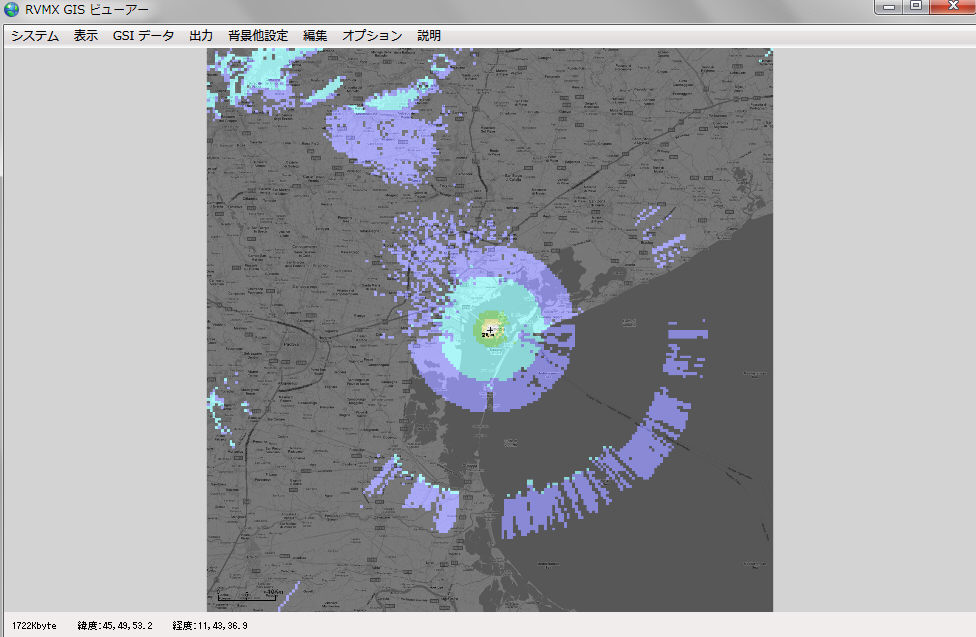Screen dimensions: 976x637
Task: Click the 経度 longitude readout in status bar
Action: click(209, 626)
